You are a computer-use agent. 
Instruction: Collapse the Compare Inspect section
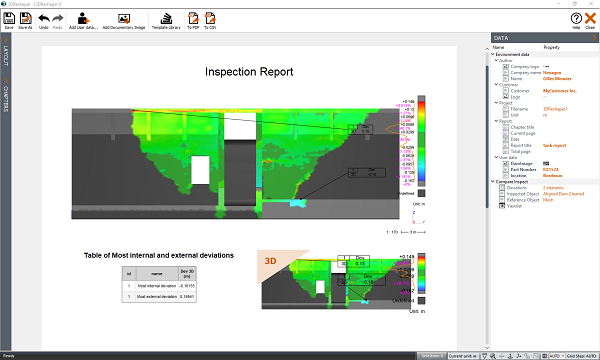pos(493,182)
